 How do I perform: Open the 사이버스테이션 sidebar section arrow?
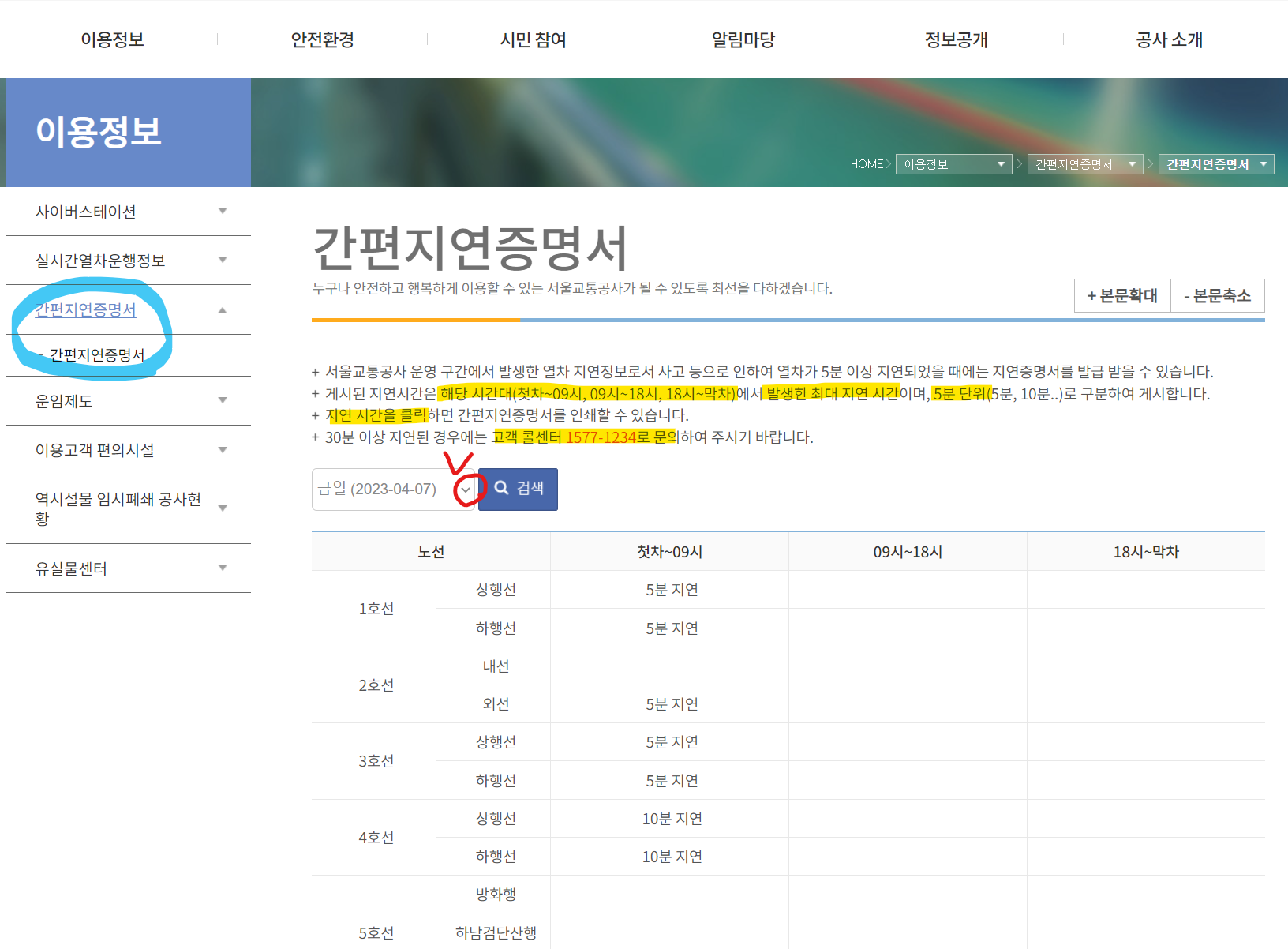pyautogui.click(x=223, y=211)
